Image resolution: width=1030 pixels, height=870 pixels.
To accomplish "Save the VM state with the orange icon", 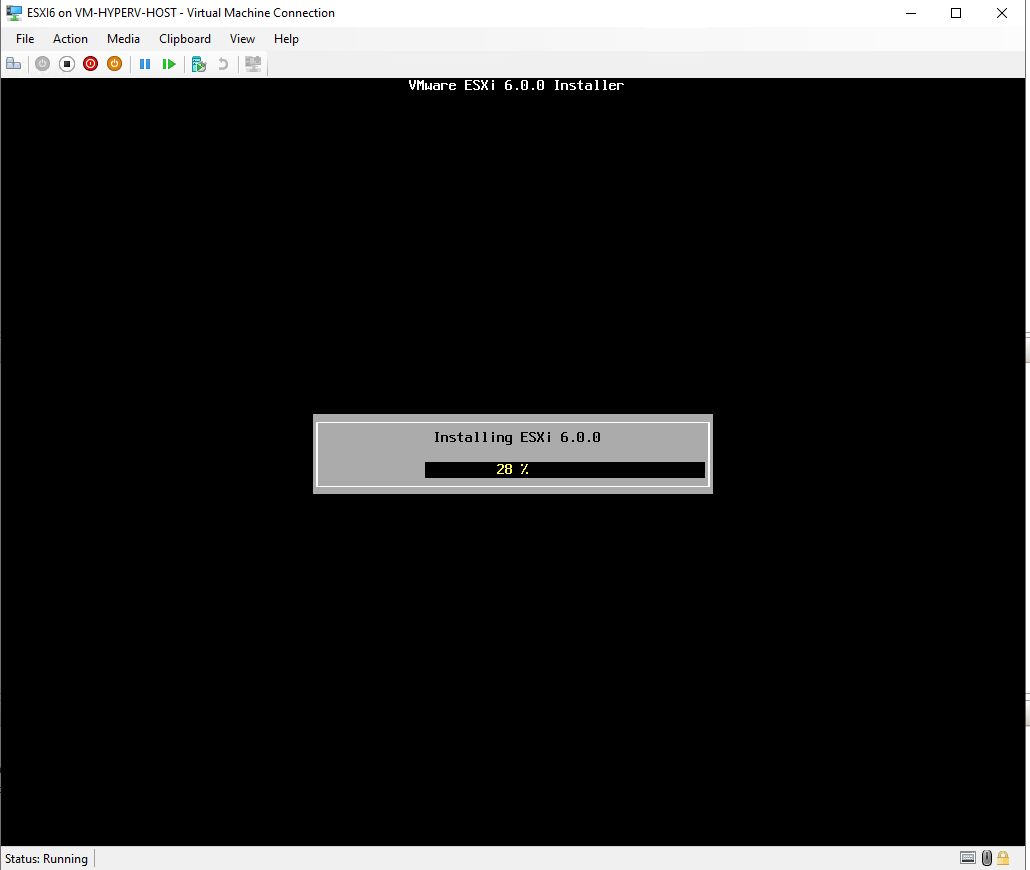I will click(x=114, y=64).
